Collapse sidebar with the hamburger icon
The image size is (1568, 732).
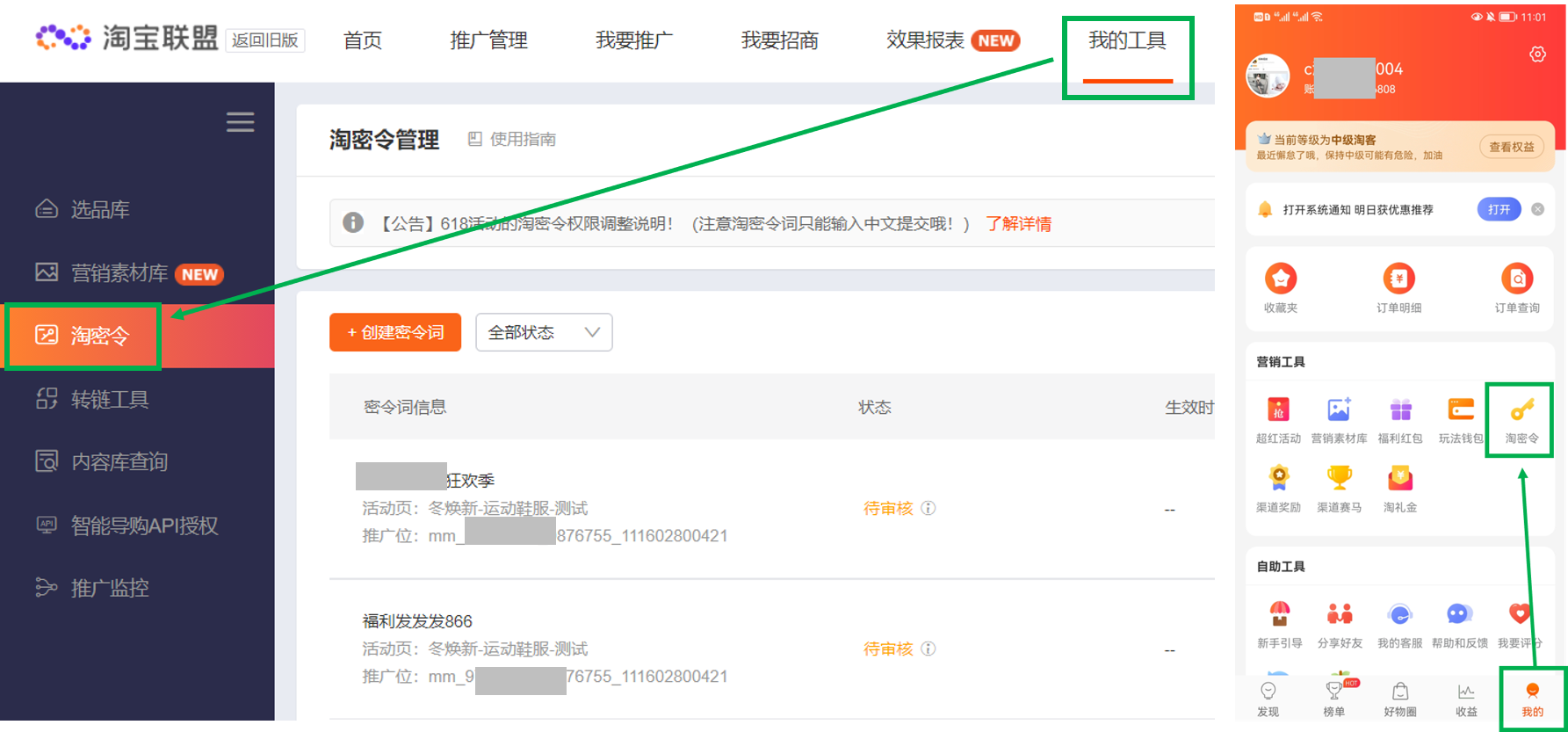[241, 122]
